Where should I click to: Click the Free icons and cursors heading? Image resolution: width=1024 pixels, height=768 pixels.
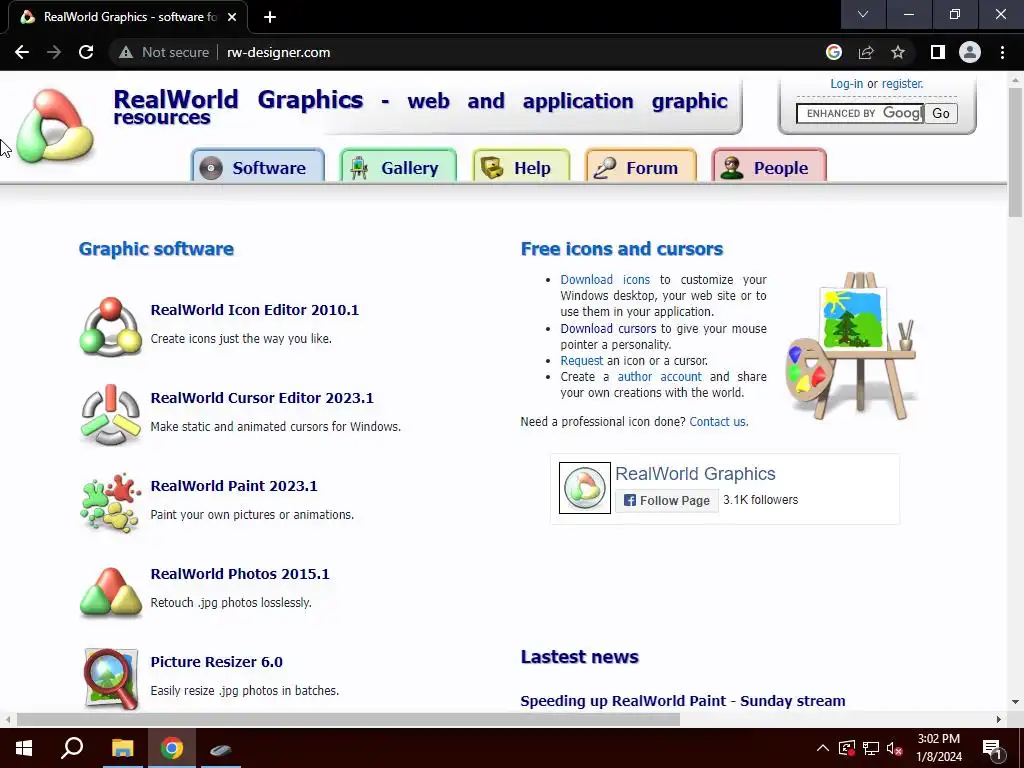pos(622,249)
